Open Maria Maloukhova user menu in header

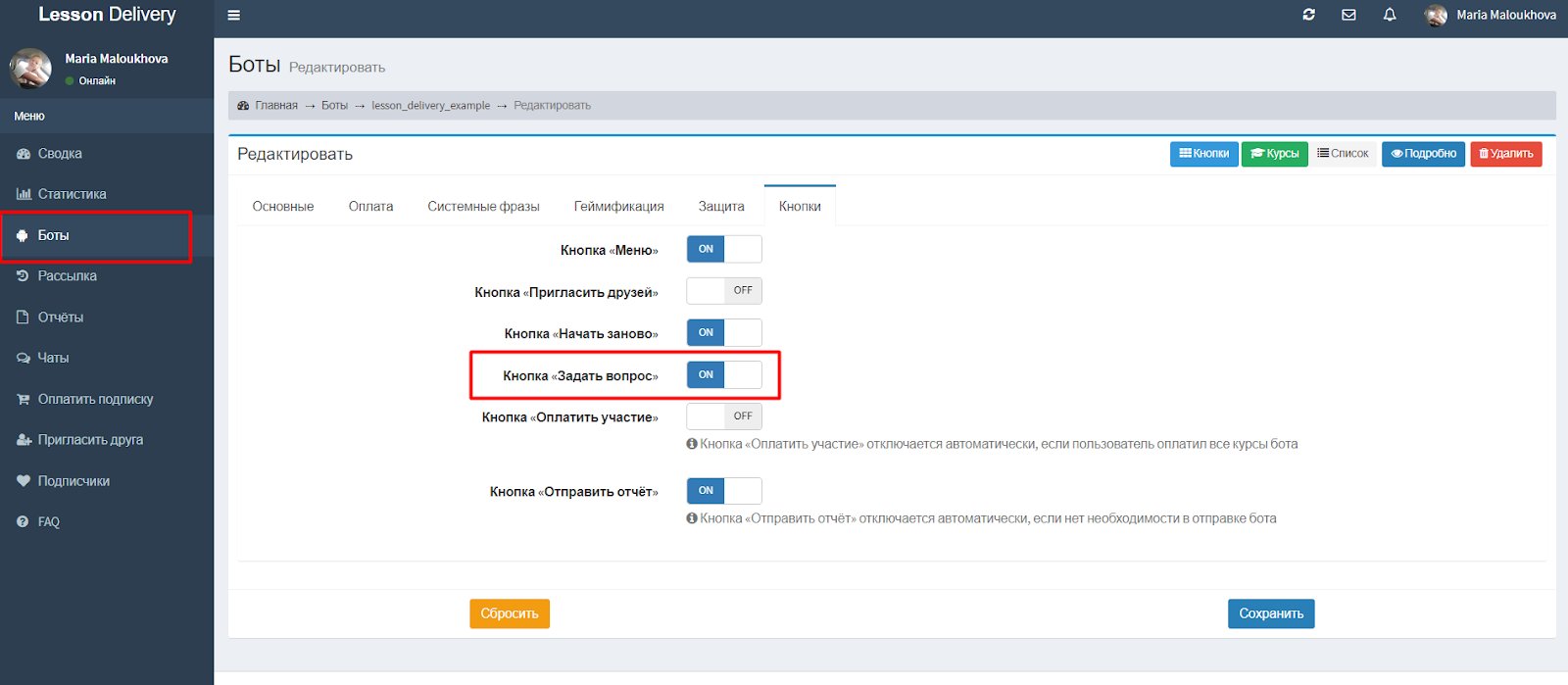coord(1492,15)
